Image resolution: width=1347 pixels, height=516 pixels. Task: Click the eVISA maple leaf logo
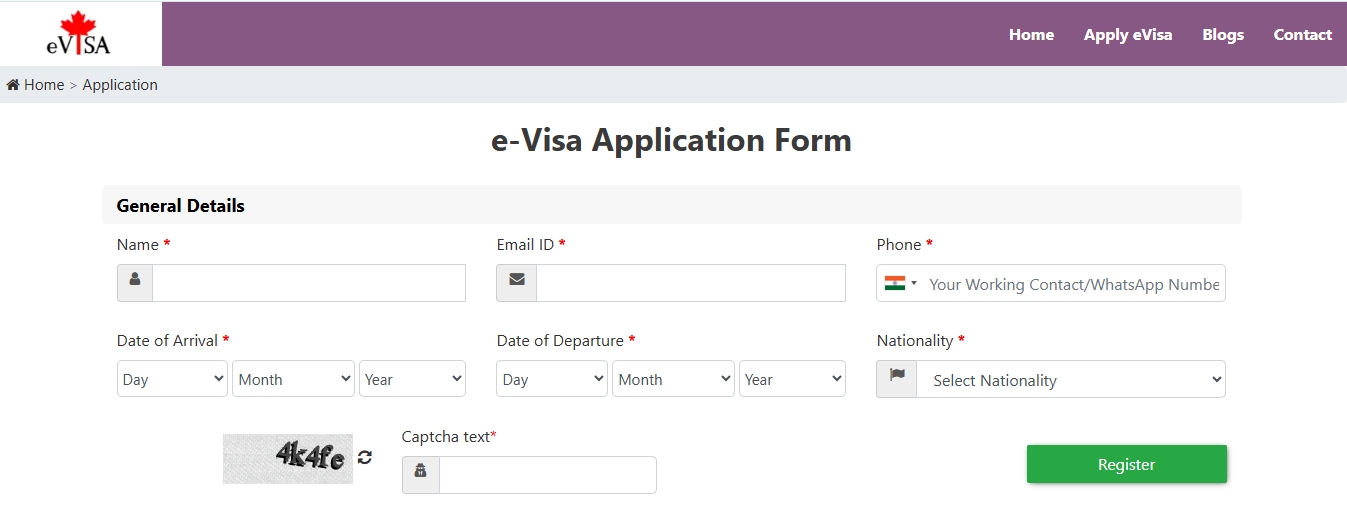pos(78,34)
